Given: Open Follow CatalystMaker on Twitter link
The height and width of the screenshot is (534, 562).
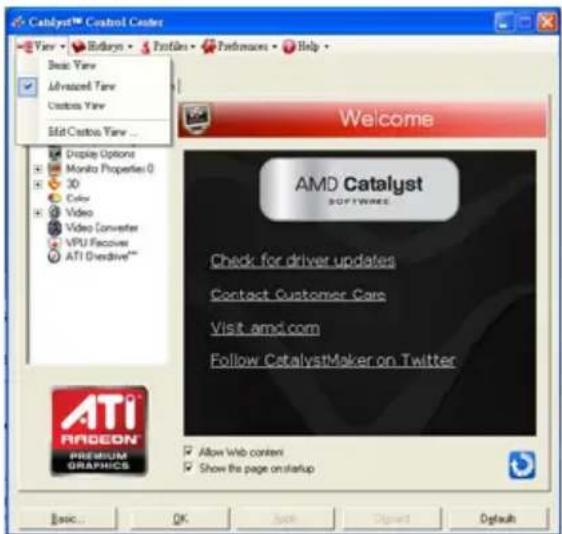Looking at the screenshot, I should pyautogui.click(x=333, y=360).
